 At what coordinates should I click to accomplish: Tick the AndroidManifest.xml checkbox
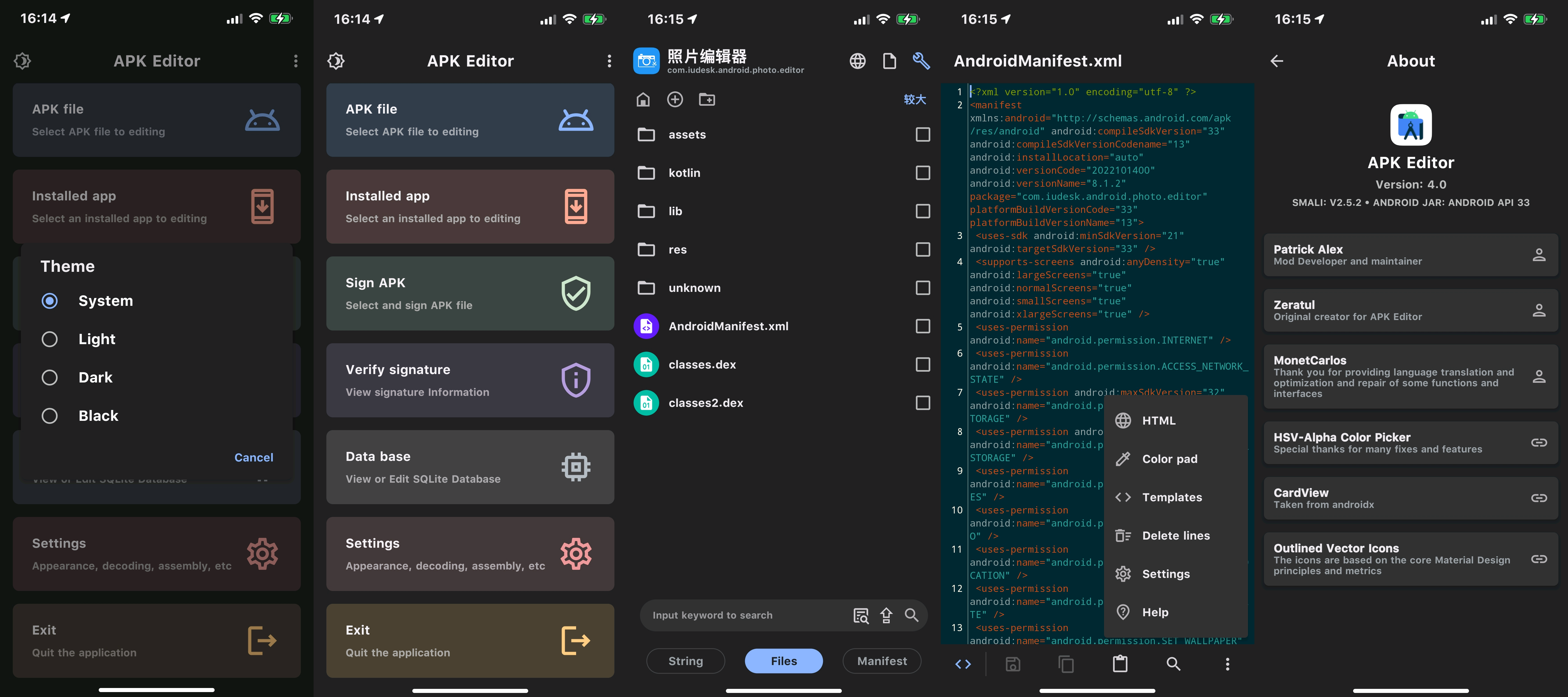coord(923,326)
